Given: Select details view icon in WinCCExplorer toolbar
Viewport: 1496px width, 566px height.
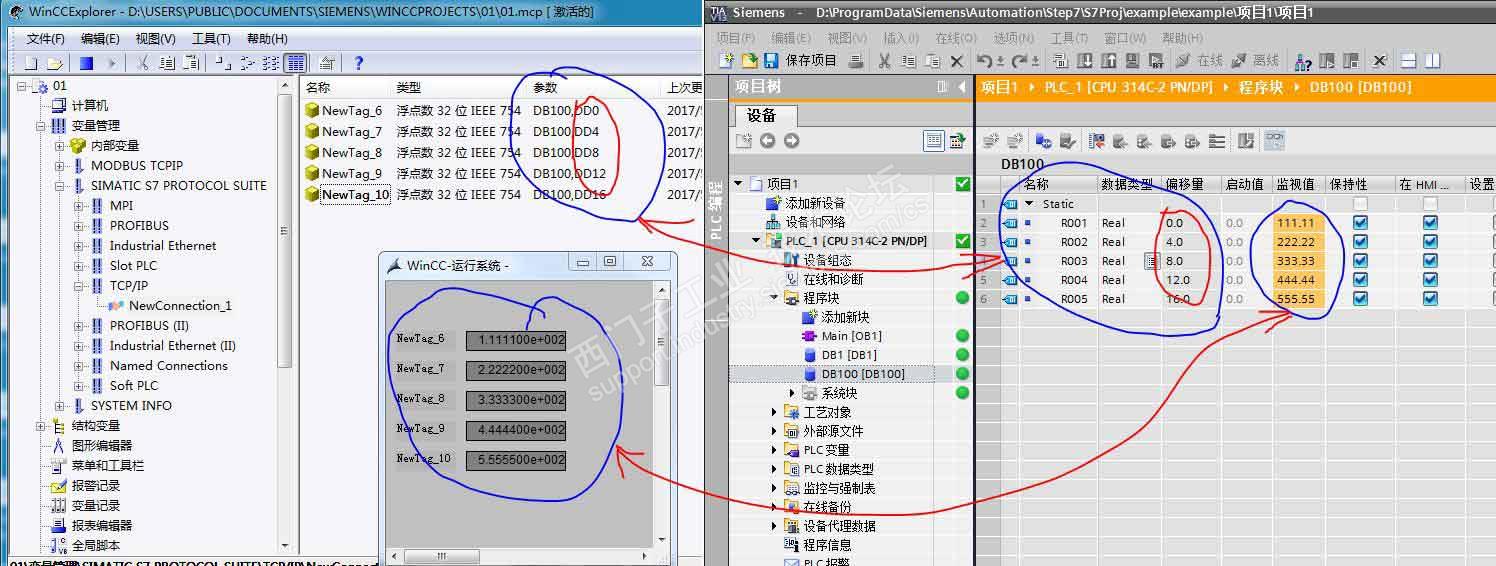Looking at the screenshot, I should (295, 63).
